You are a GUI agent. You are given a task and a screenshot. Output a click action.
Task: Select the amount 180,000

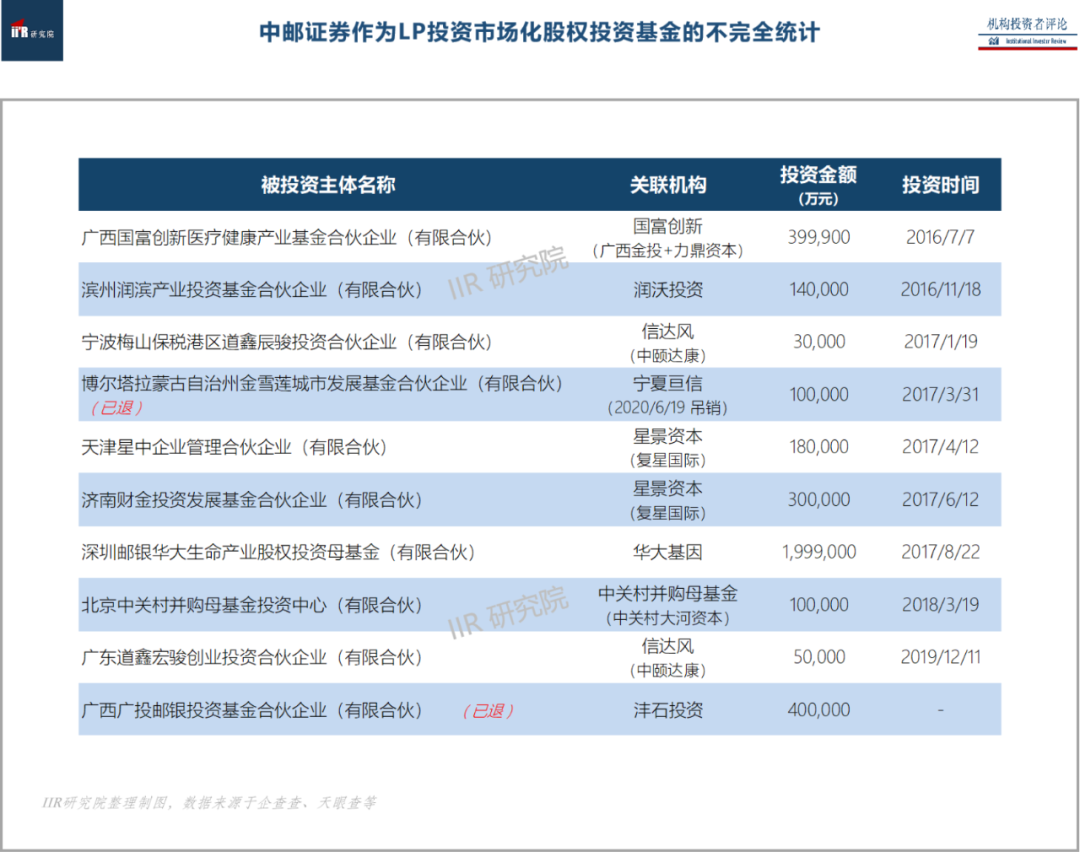[x=819, y=447]
